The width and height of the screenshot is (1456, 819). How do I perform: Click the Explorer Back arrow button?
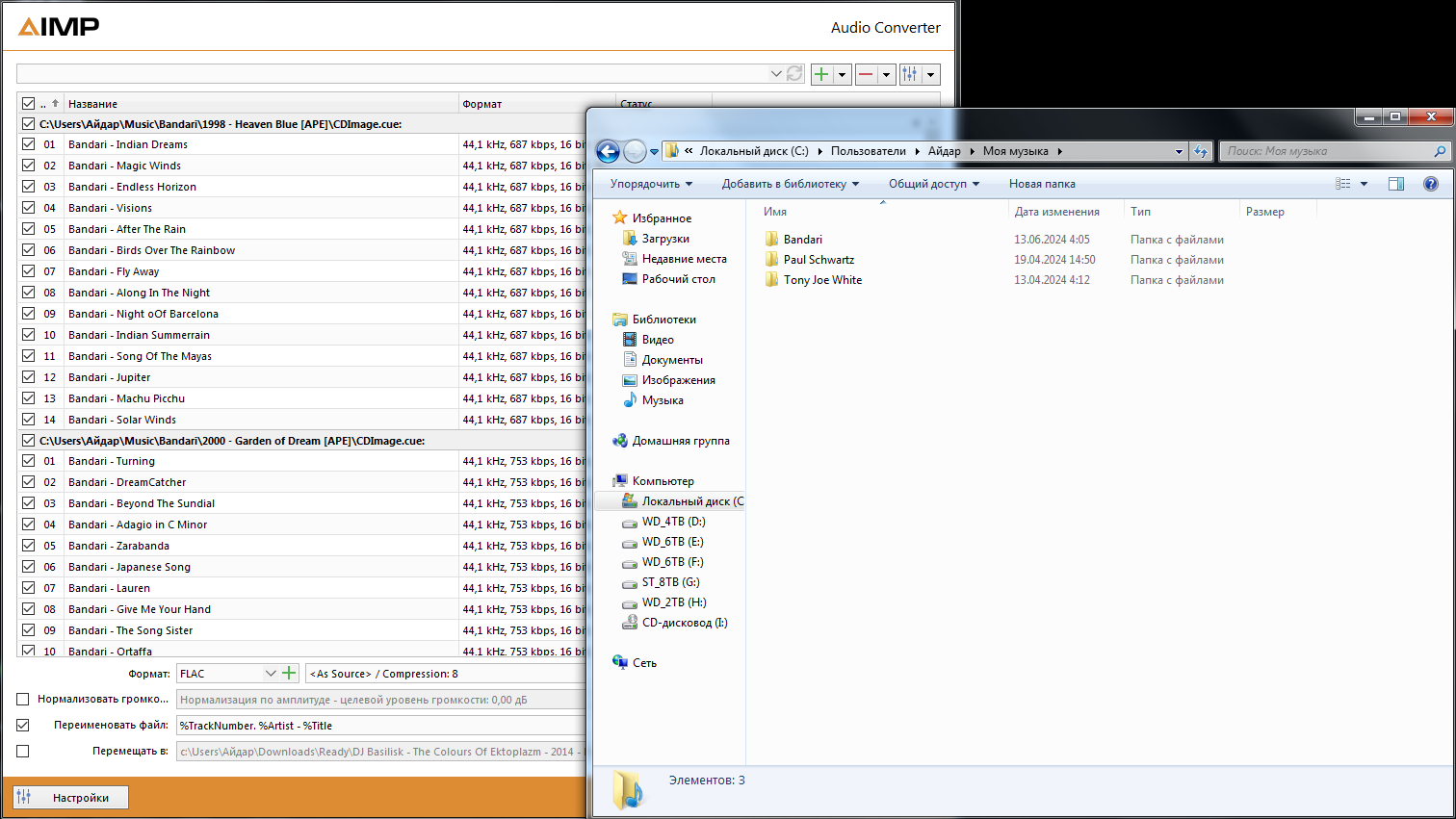pyautogui.click(x=608, y=151)
